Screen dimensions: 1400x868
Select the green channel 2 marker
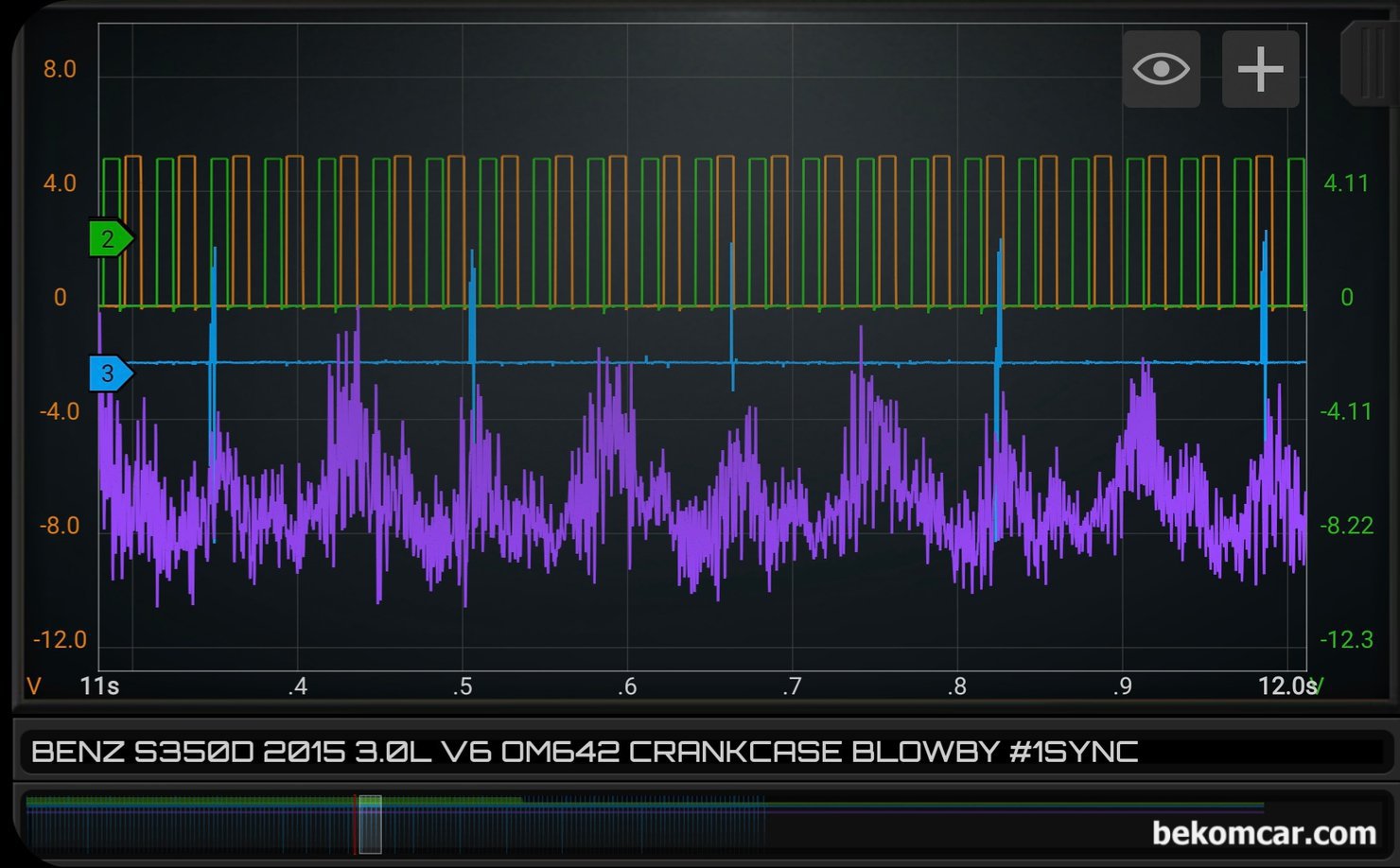[111, 238]
